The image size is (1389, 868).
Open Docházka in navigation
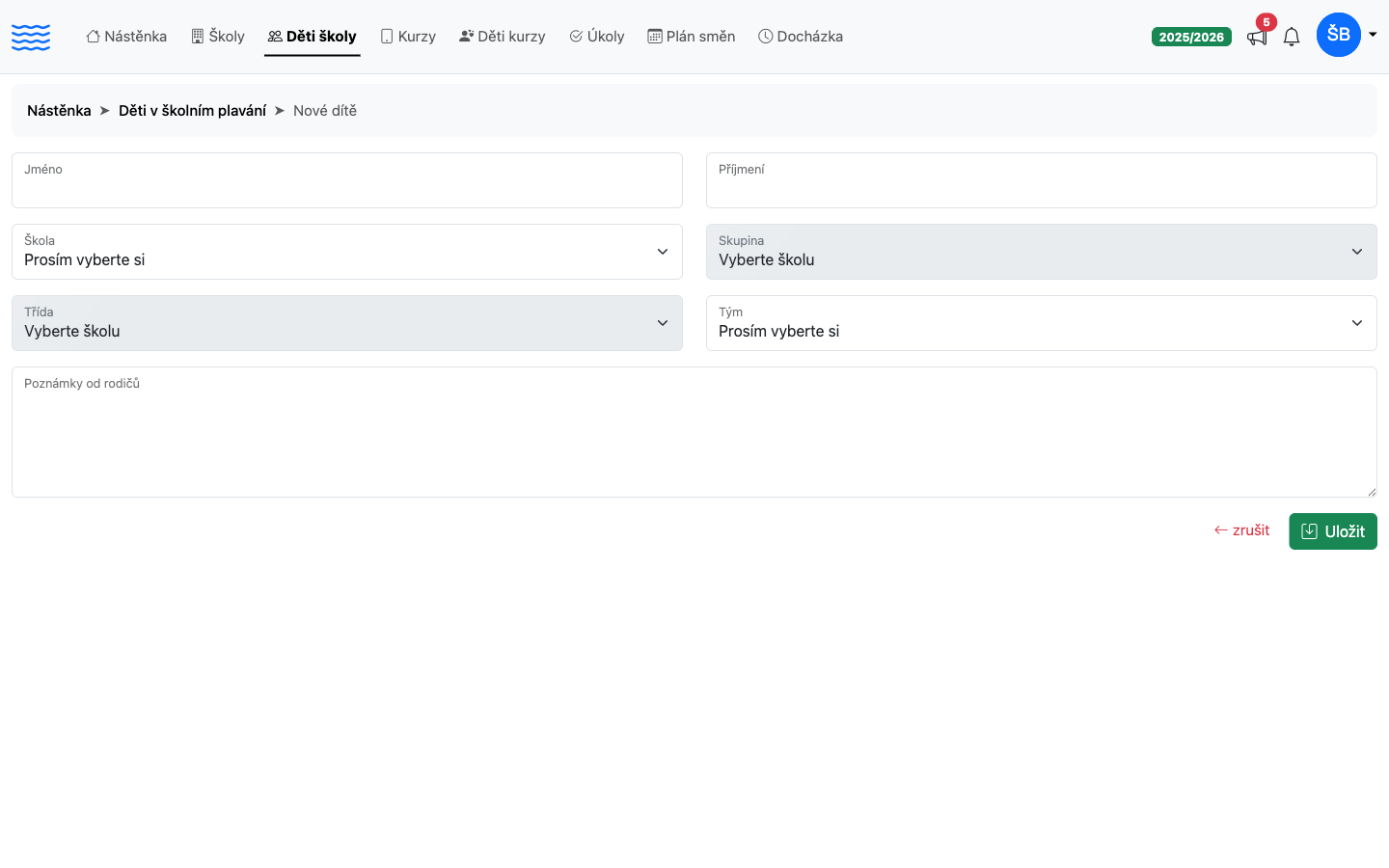[801, 37]
